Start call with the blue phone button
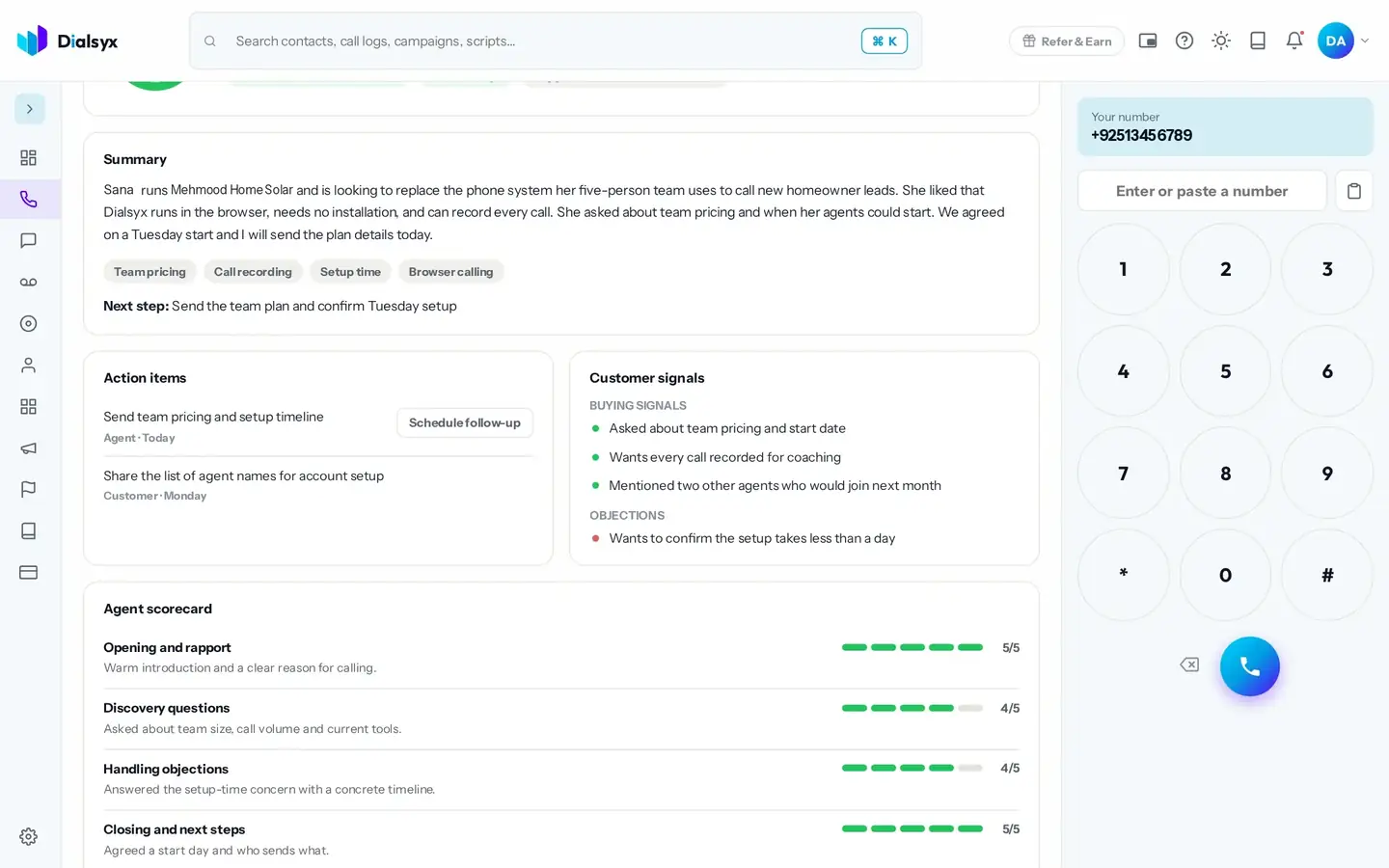1389x868 pixels. pos(1250,666)
